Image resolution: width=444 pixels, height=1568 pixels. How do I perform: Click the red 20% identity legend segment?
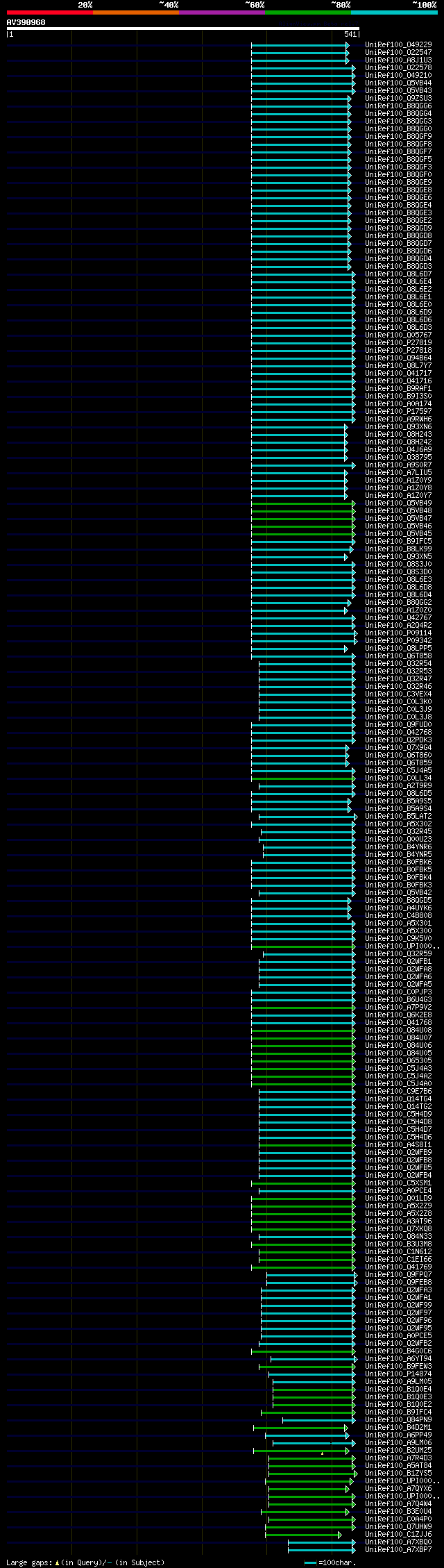click(x=50, y=12)
